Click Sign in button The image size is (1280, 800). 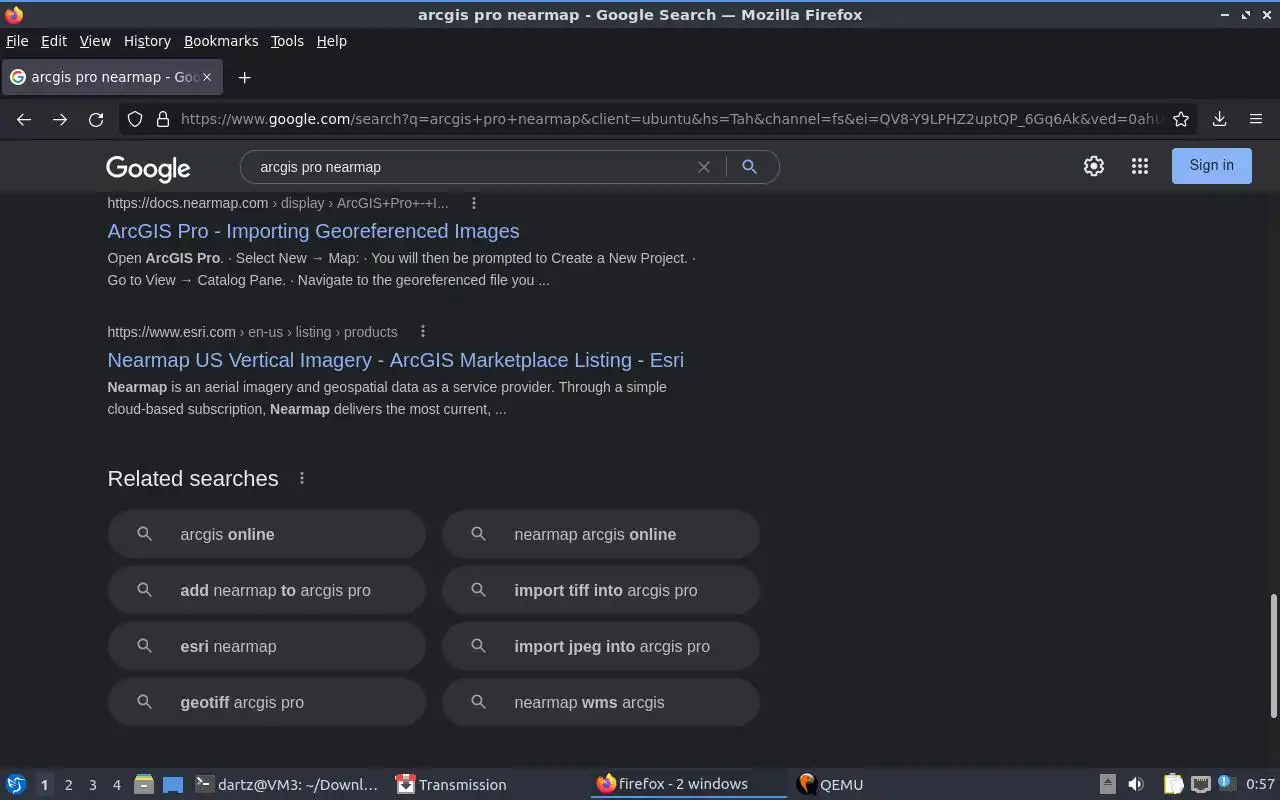(x=1211, y=165)
